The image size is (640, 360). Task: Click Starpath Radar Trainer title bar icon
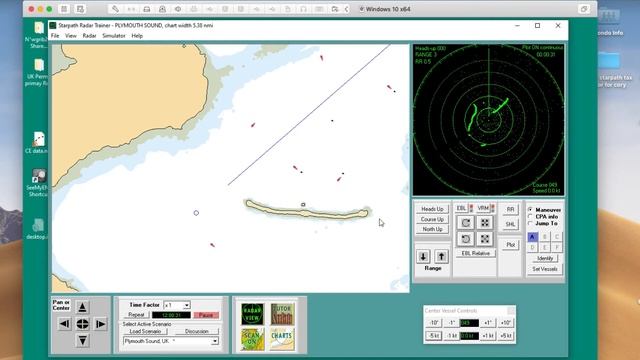coord(53,25)
